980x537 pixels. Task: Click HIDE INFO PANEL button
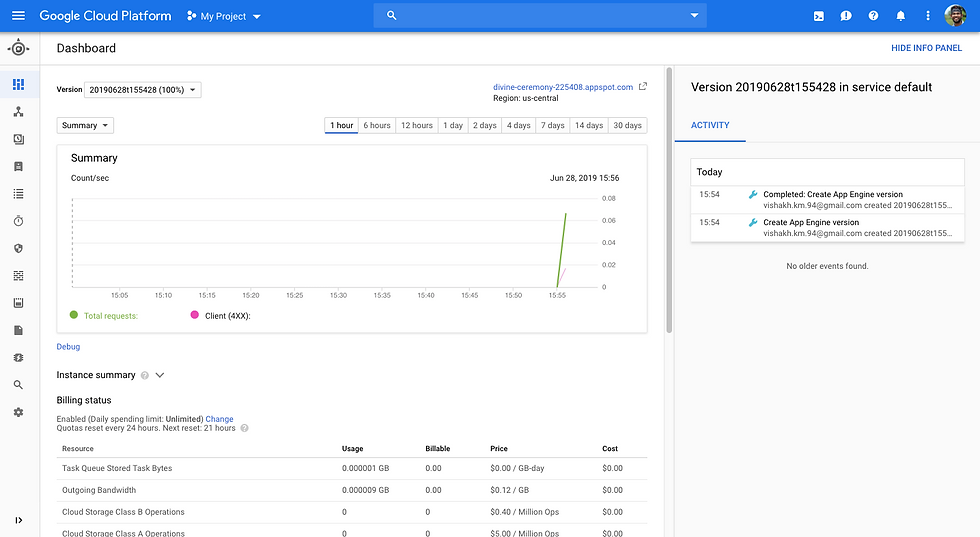[926, 48]
